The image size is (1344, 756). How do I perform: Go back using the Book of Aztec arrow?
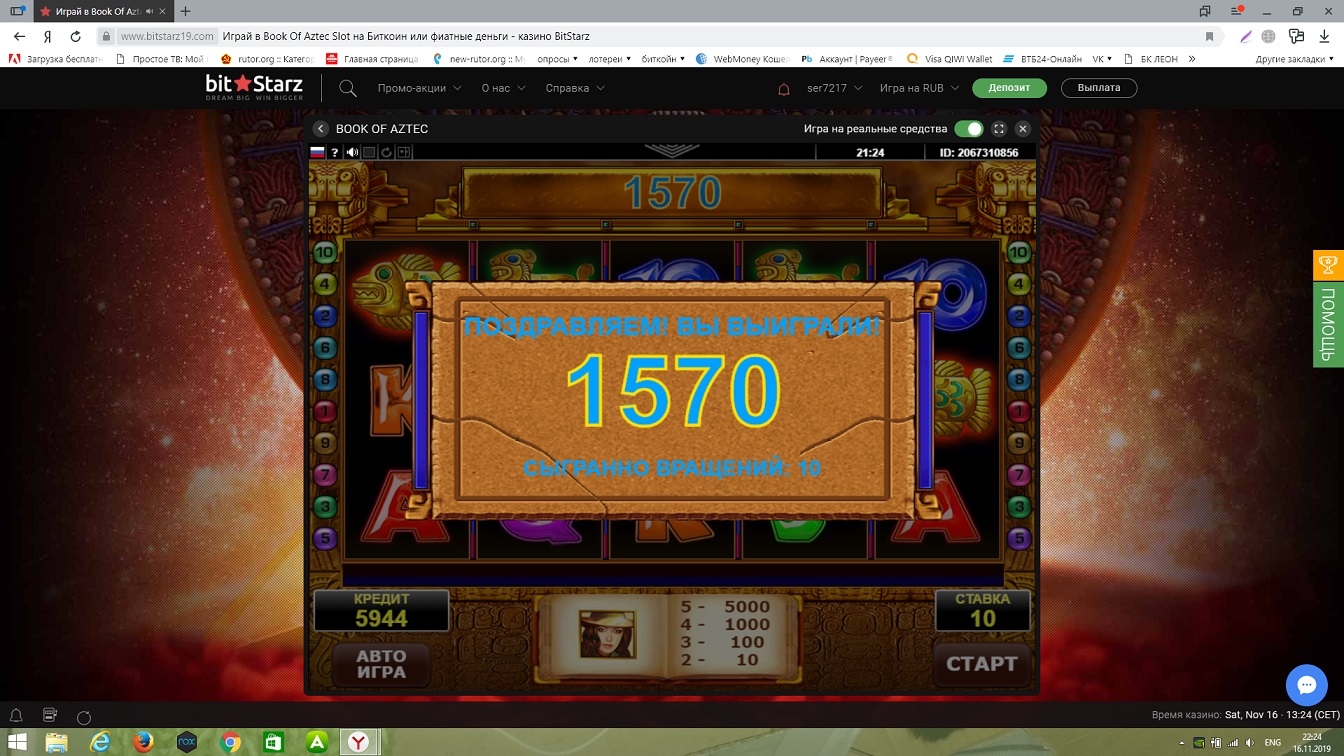click(x=321, y=129)
